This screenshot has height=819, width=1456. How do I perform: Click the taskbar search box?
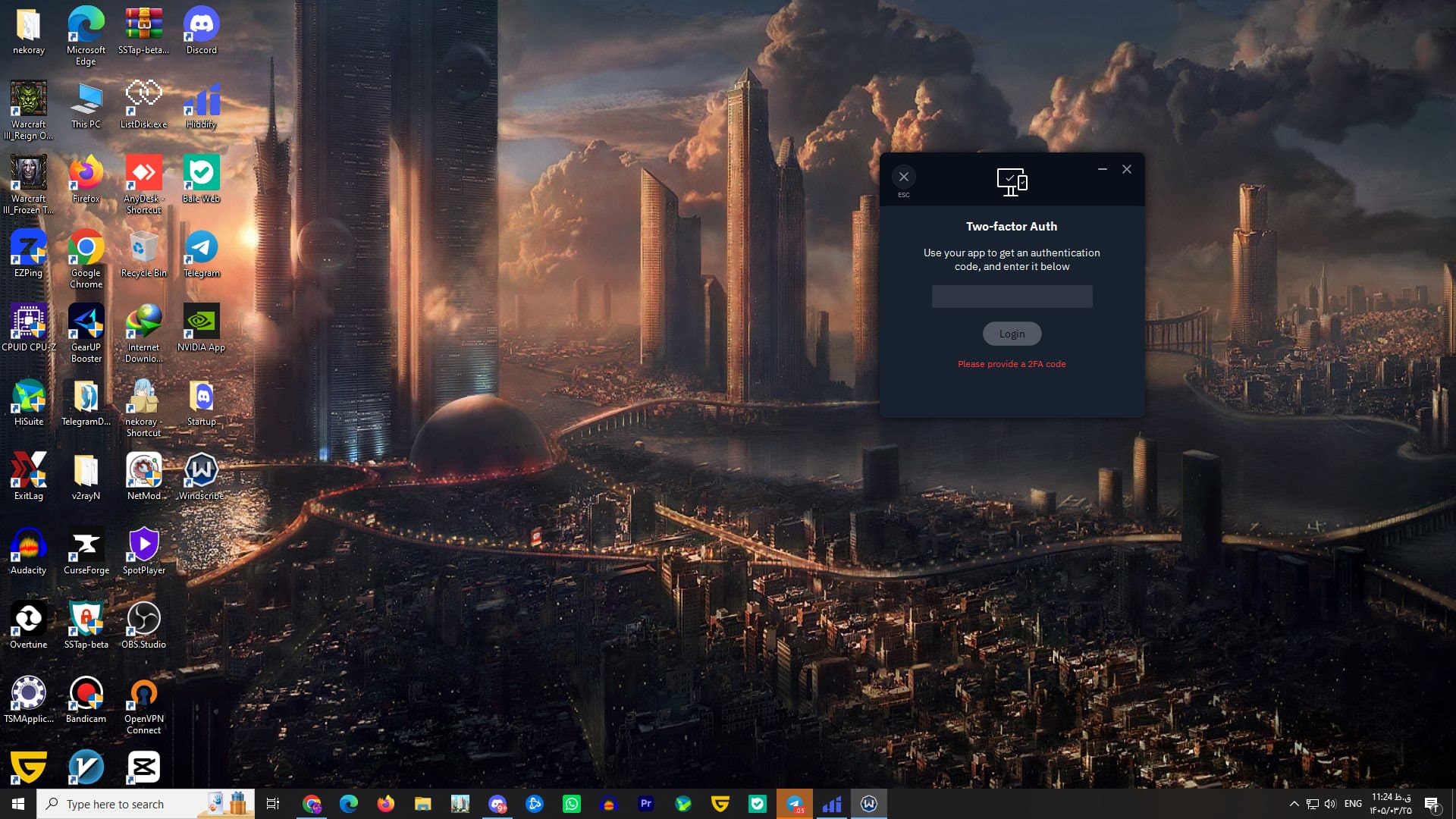pyautogui.click(x=144, y=804)
